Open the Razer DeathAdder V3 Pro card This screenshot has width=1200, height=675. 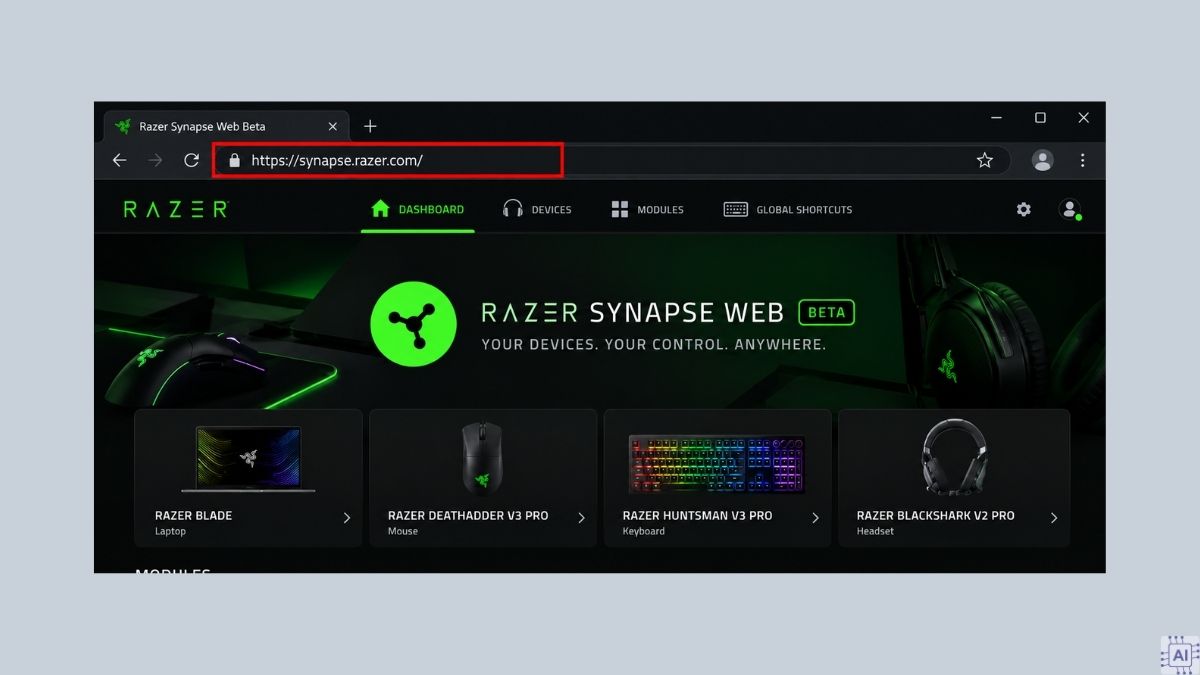(483, 478)
